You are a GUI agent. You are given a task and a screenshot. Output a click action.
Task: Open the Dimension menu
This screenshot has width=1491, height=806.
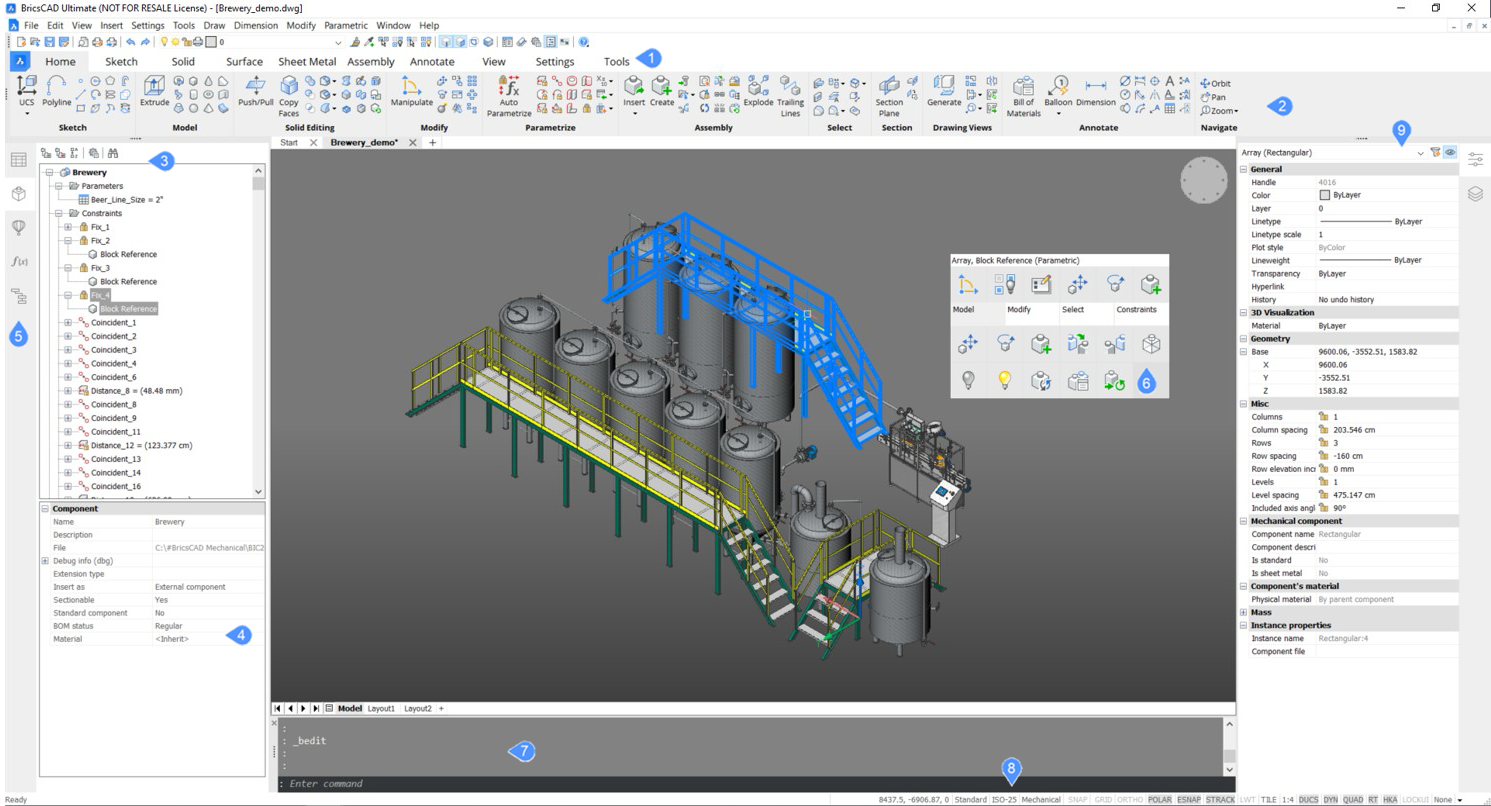[256, 25]
